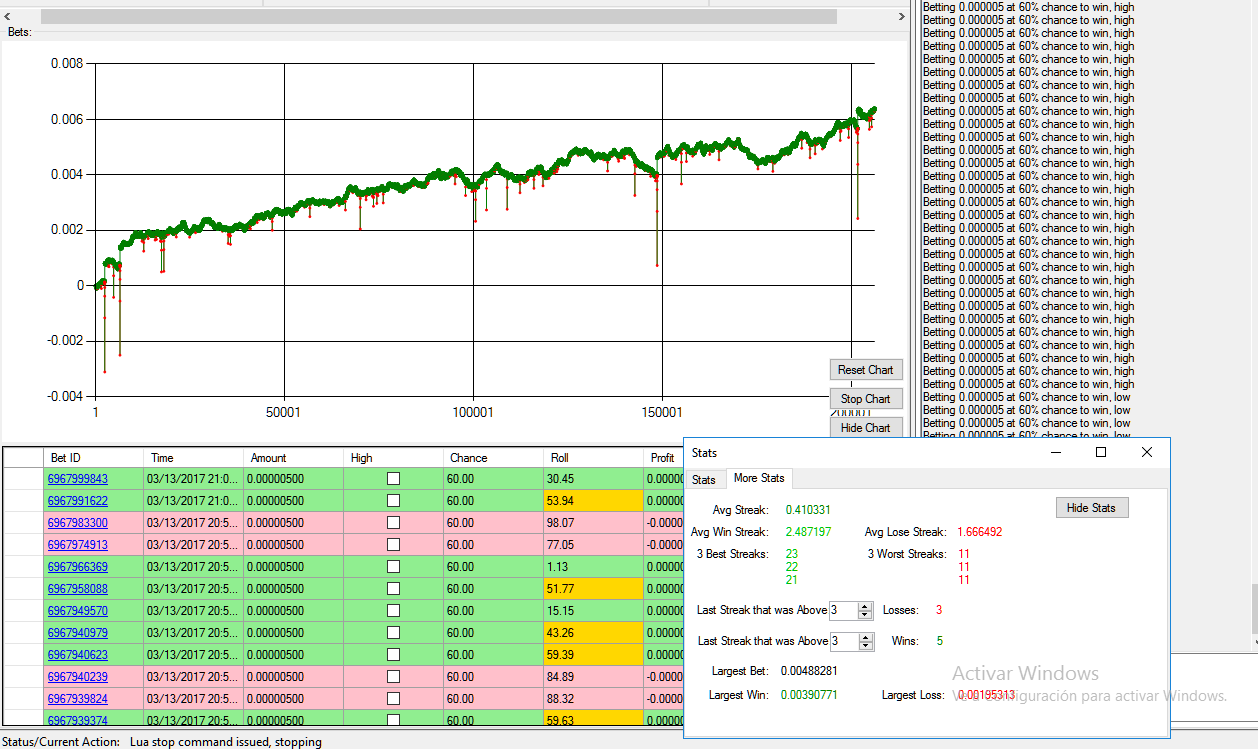Screen dimensions: 1258x749
Task: Toggle High checkbox for bet 6967991622
Action: (393, 501)
